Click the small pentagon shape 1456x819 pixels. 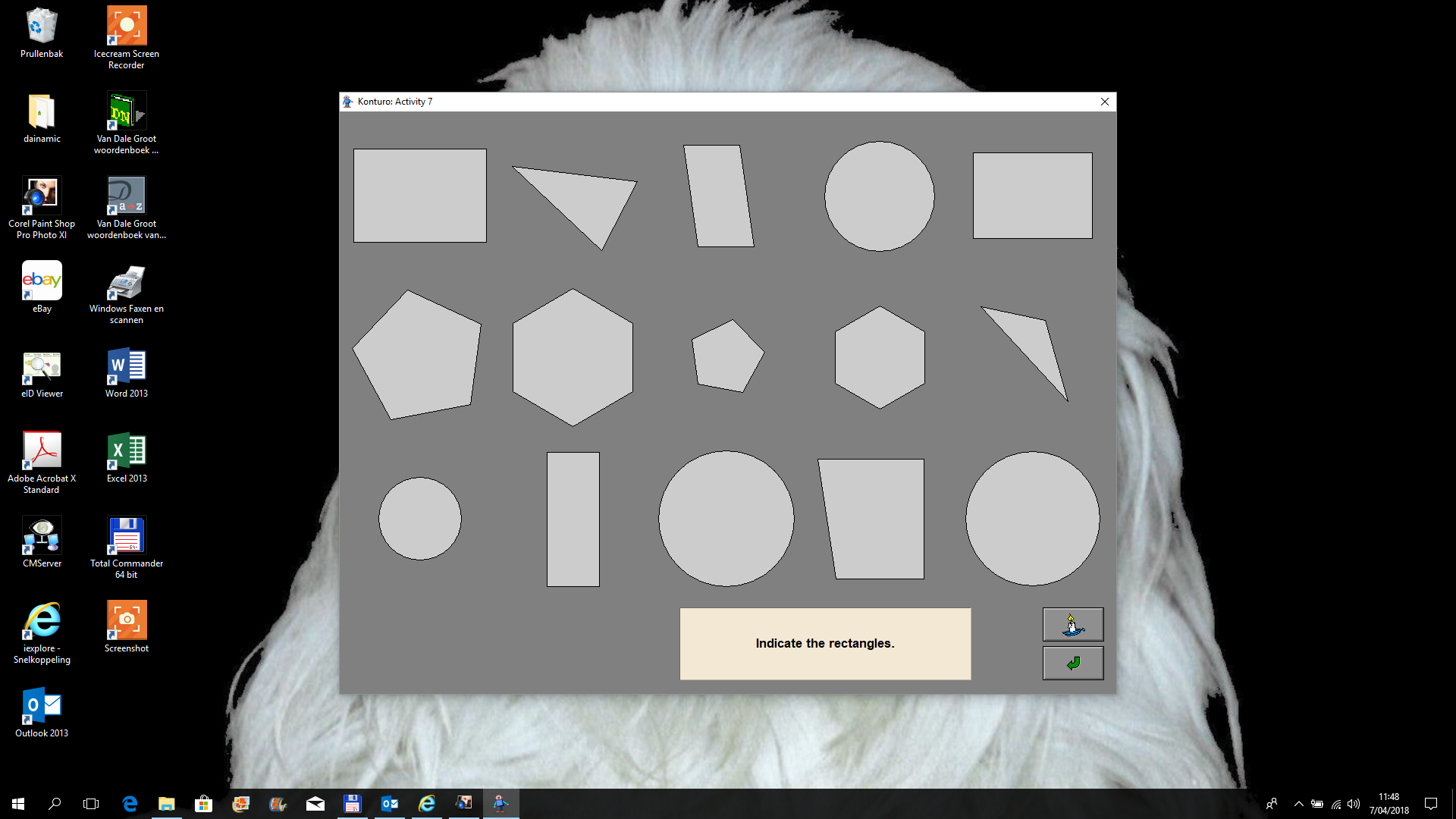728,356
